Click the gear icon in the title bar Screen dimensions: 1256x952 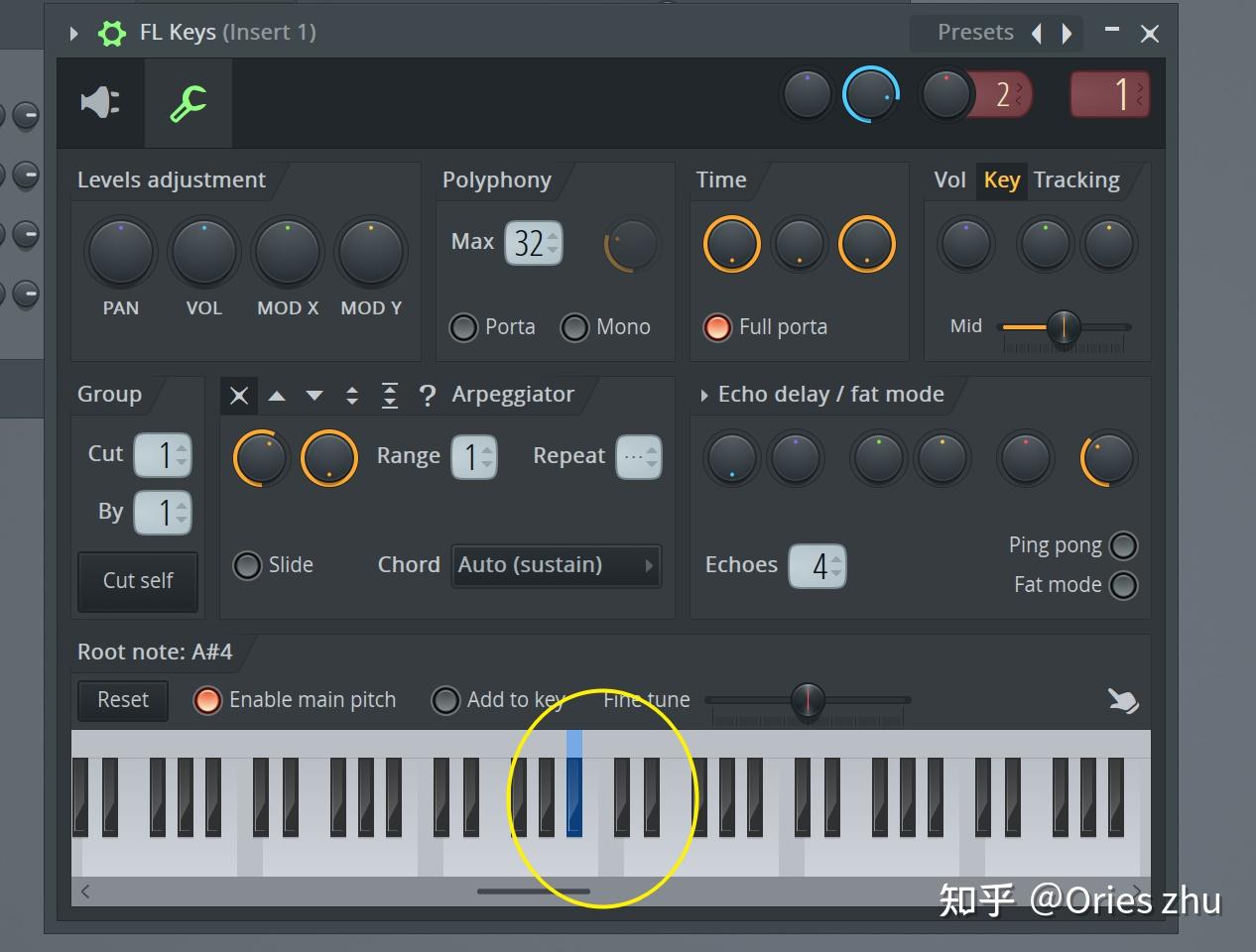(x=112, y=32)
